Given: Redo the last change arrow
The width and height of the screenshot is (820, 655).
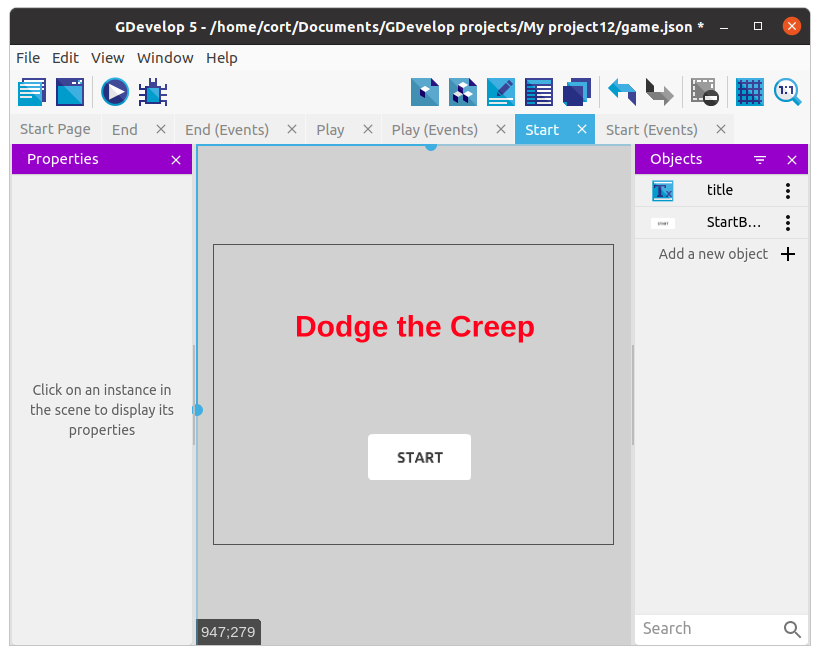Looking at the screenshot, I should click(659, 92).
